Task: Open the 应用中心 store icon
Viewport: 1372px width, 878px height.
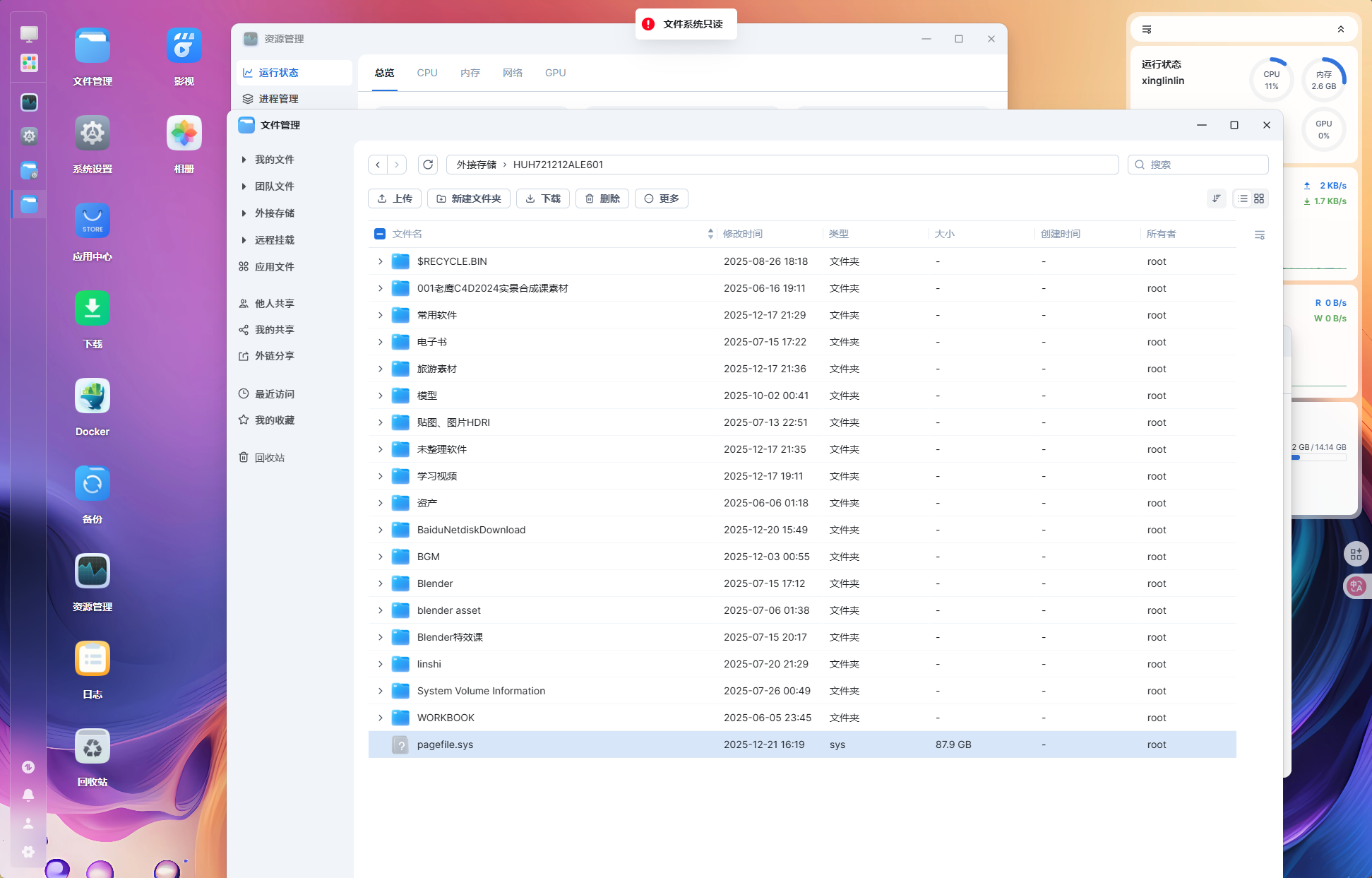Action: [x=93, y=222]
